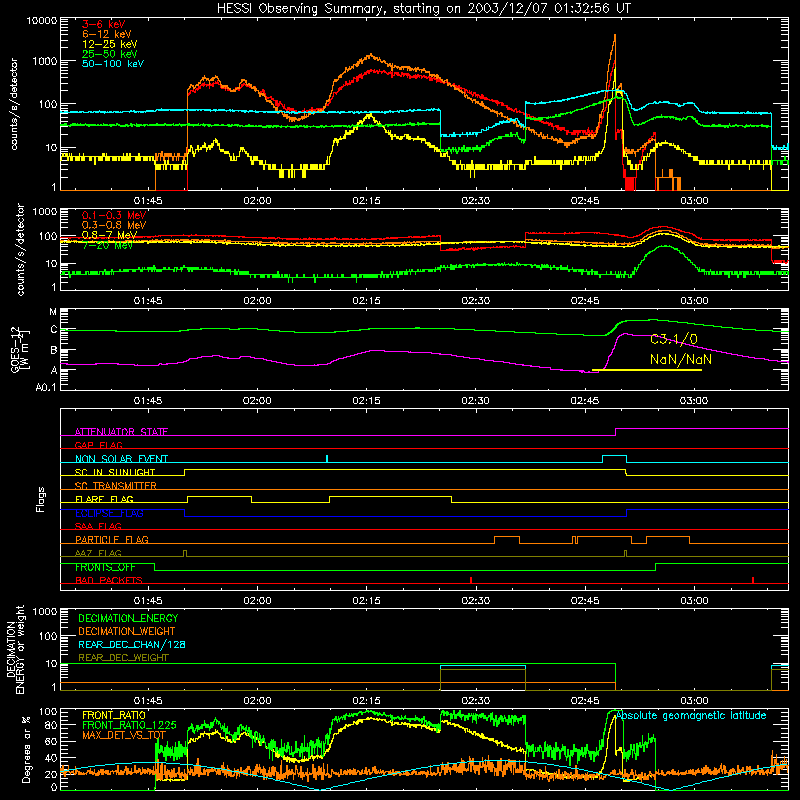Select the SC_TRANSMITTER flag label

(116, 485)
